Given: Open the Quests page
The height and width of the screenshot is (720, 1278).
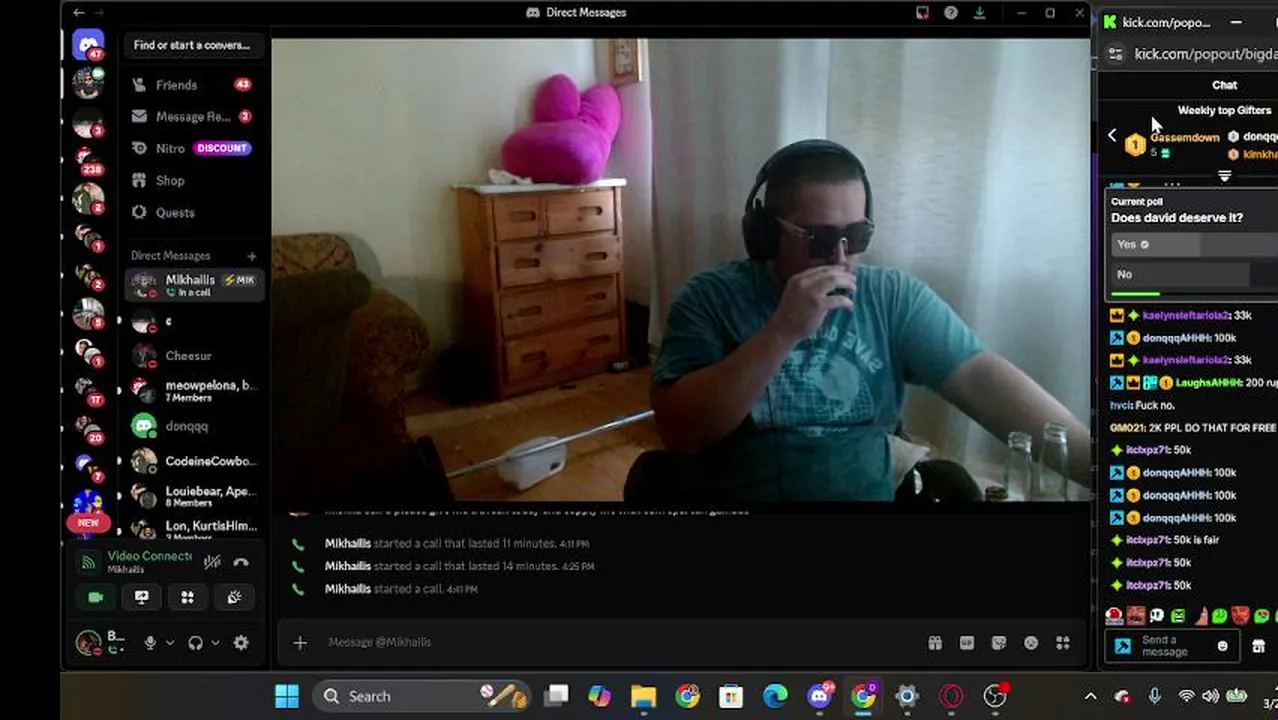Looking at the screenshot, I should click(192, 212).
